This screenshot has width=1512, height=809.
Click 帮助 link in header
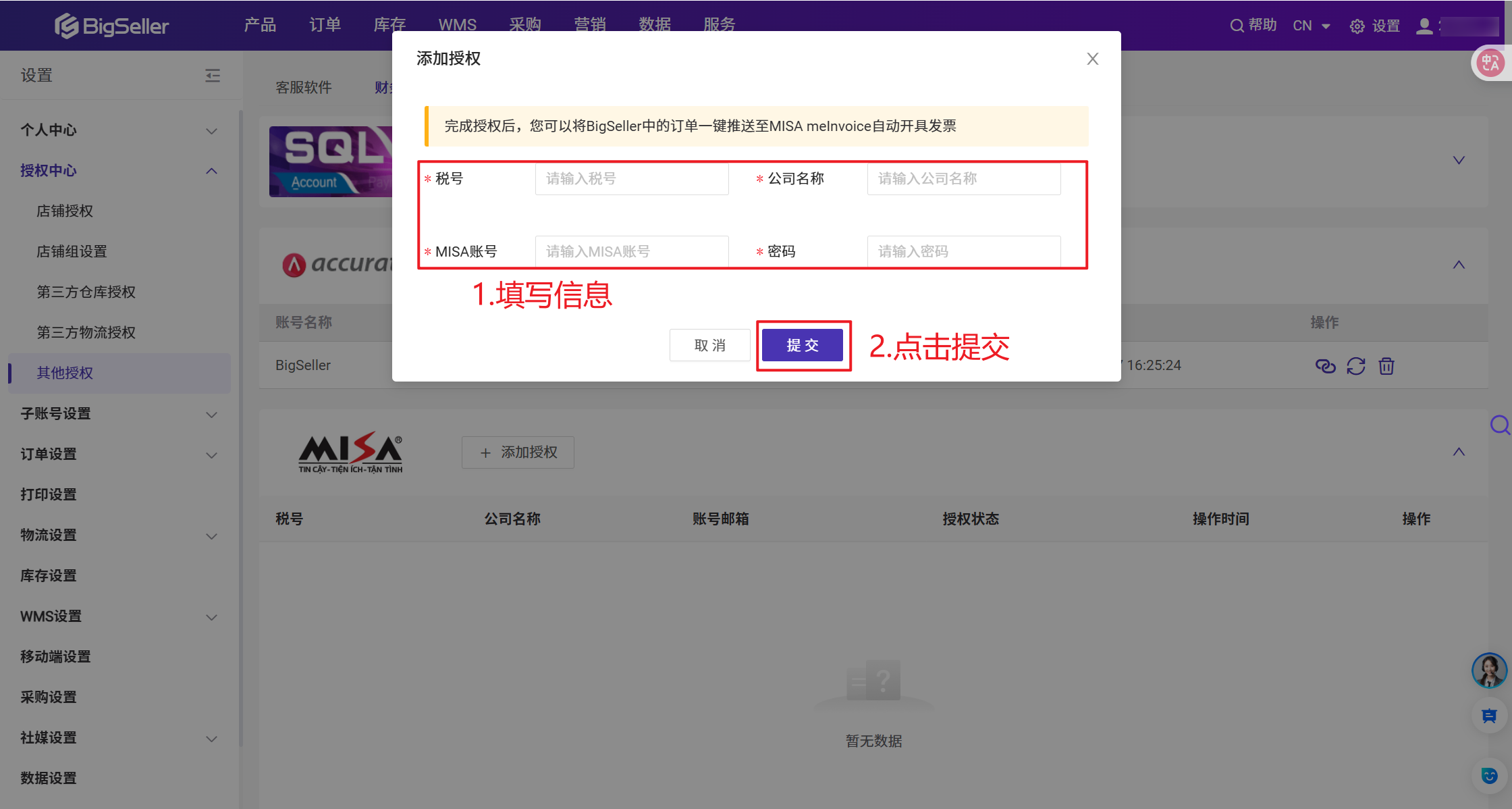(1262, 25)
